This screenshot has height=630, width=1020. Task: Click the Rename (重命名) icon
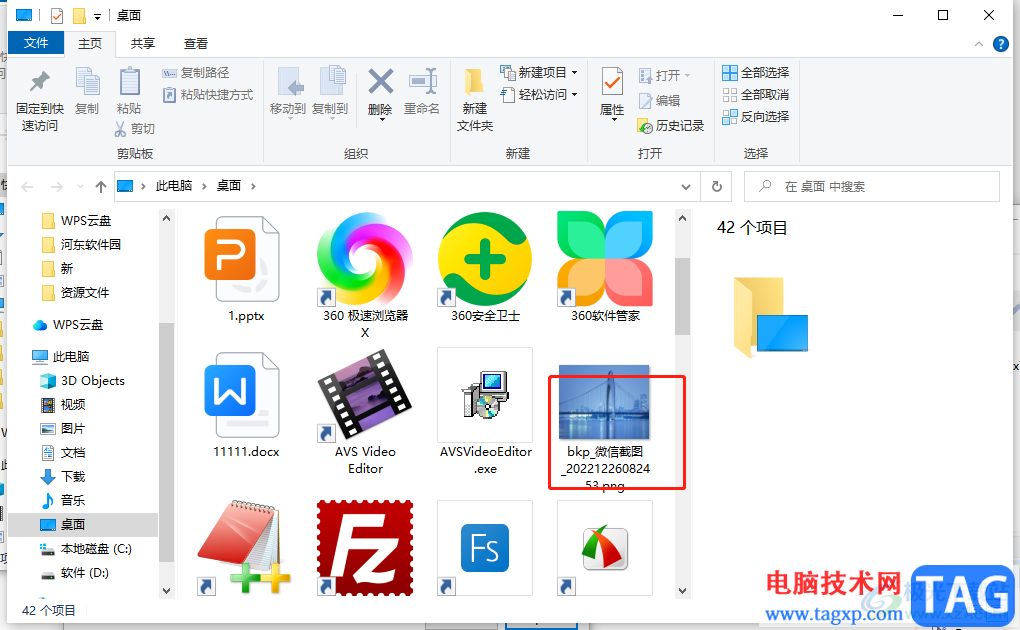422,82
